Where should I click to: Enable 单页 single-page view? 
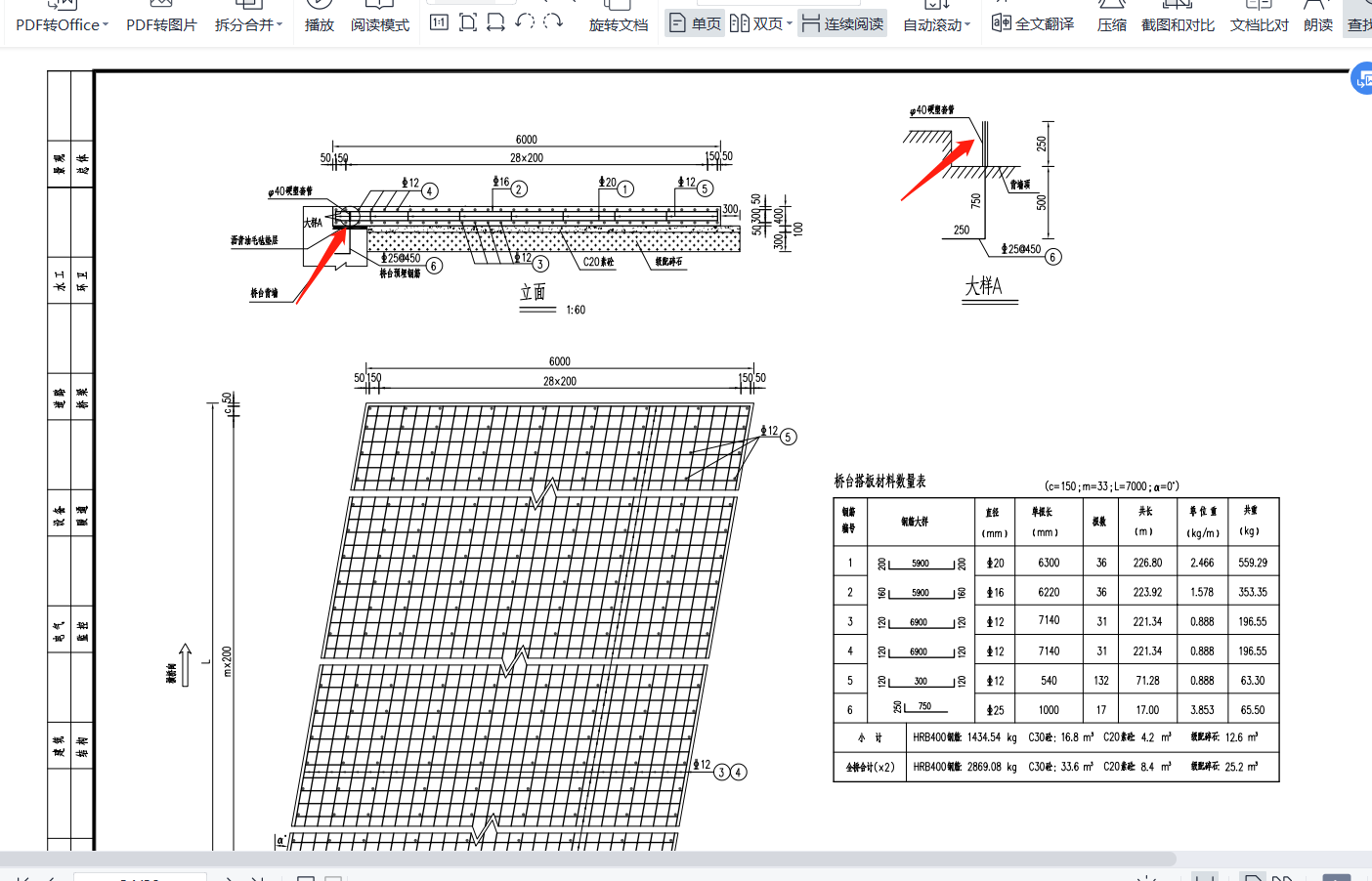695,23
